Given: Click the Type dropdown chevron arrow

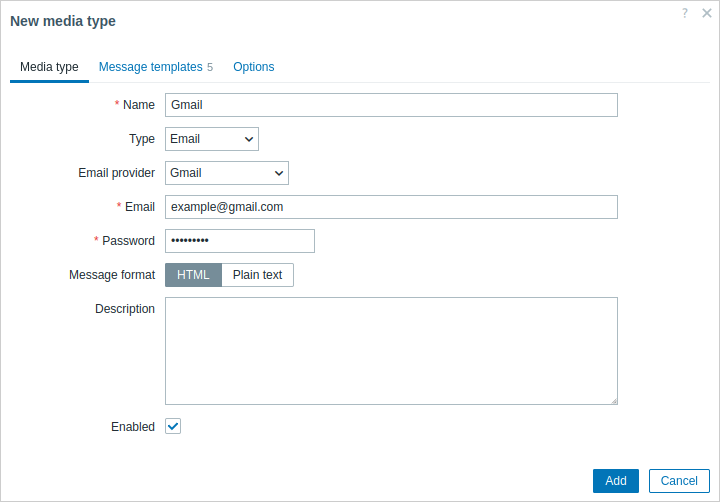Looking at the screenshot, I should coord(249,139).
